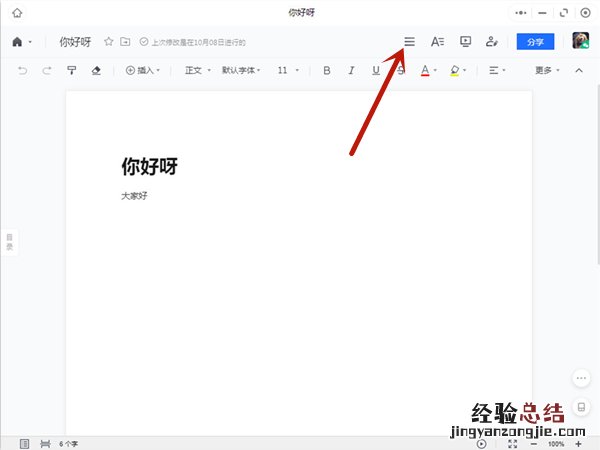The width and height of the screenshot is (600, 450).
Task: Open the text style panel icon
Action: (437, 42)
